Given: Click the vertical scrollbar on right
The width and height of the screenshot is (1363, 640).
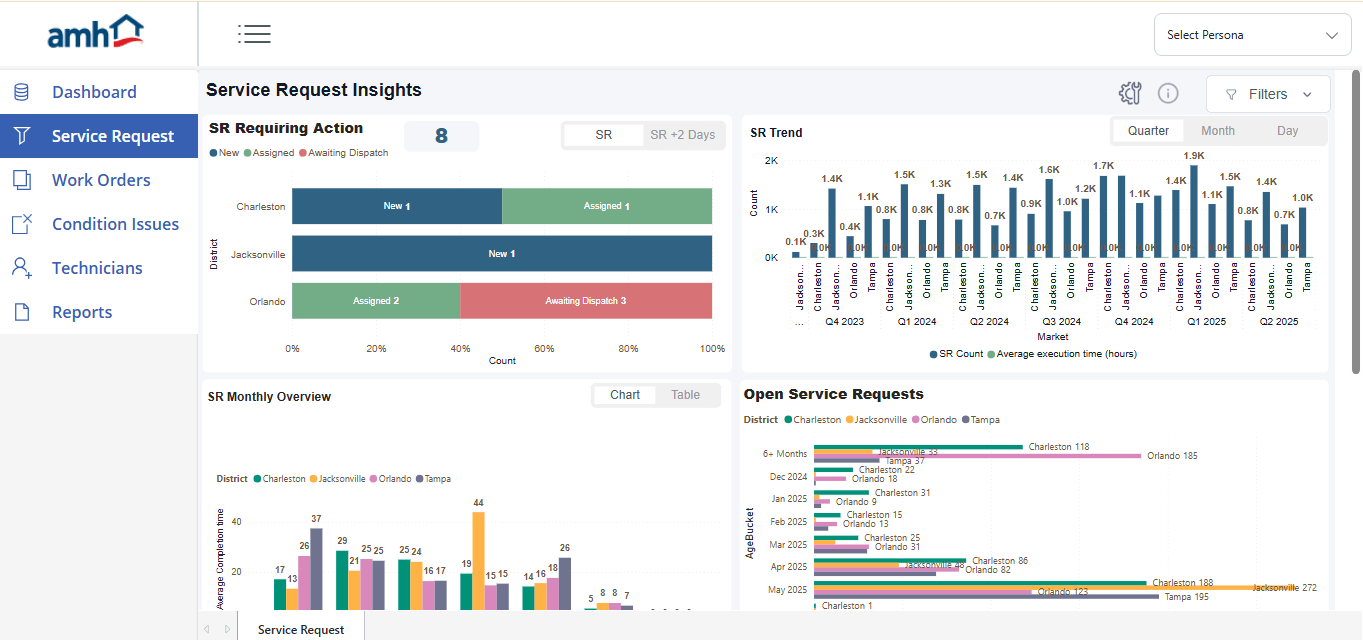Looking at the screenshot, I should [x=1355, y=220].
